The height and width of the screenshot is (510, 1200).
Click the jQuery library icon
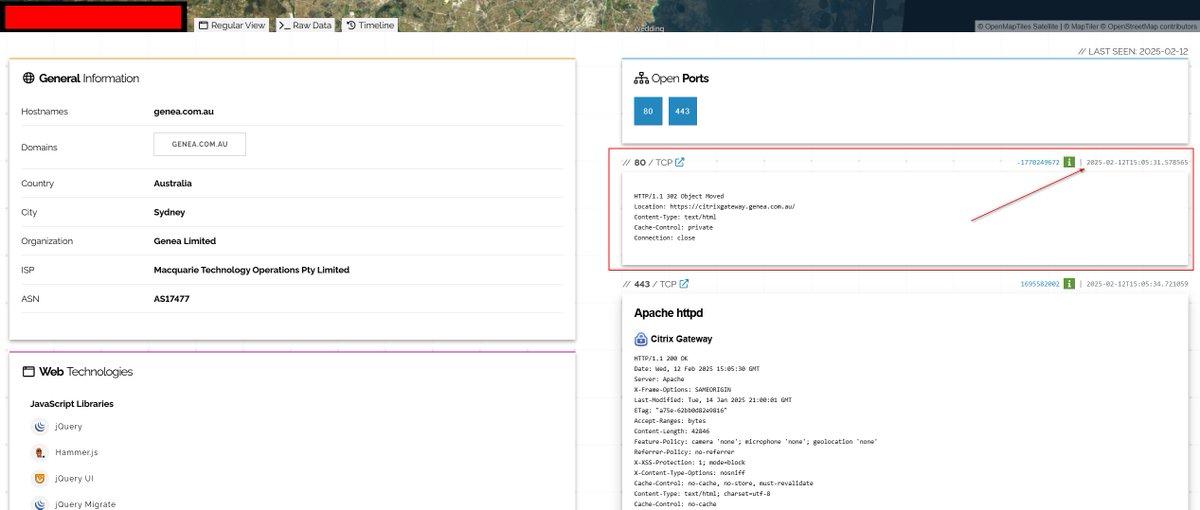click(x=39, y=426)
